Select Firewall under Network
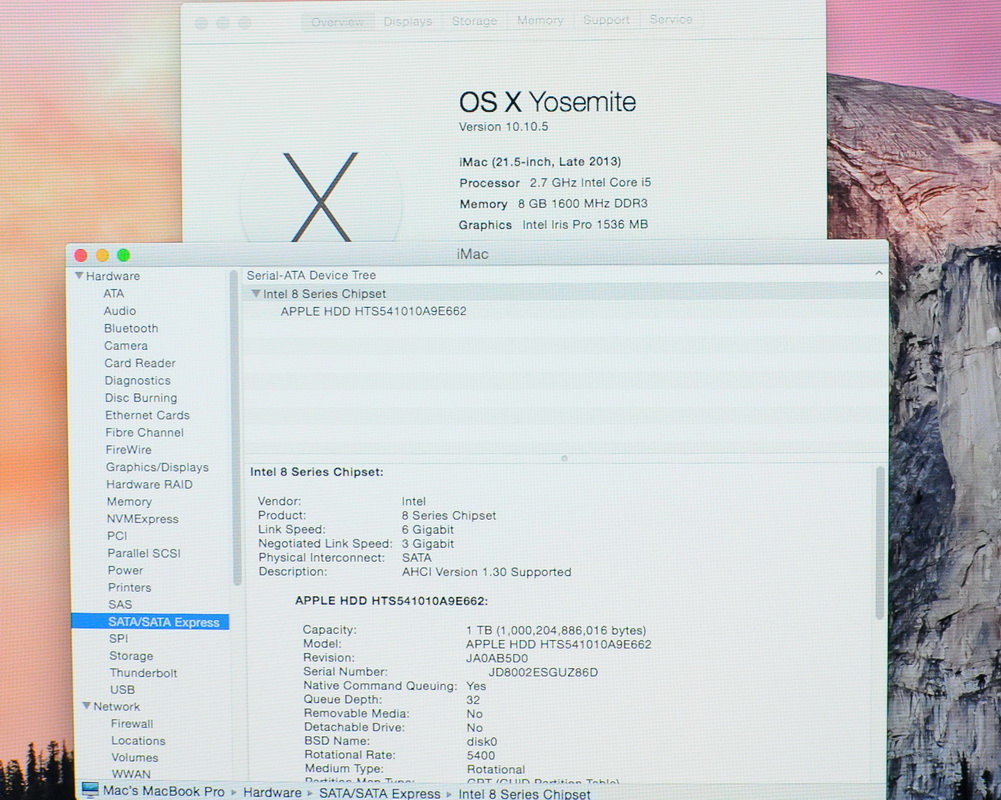1001x800 pixels. pyautogui.click(x=132, y=723)
